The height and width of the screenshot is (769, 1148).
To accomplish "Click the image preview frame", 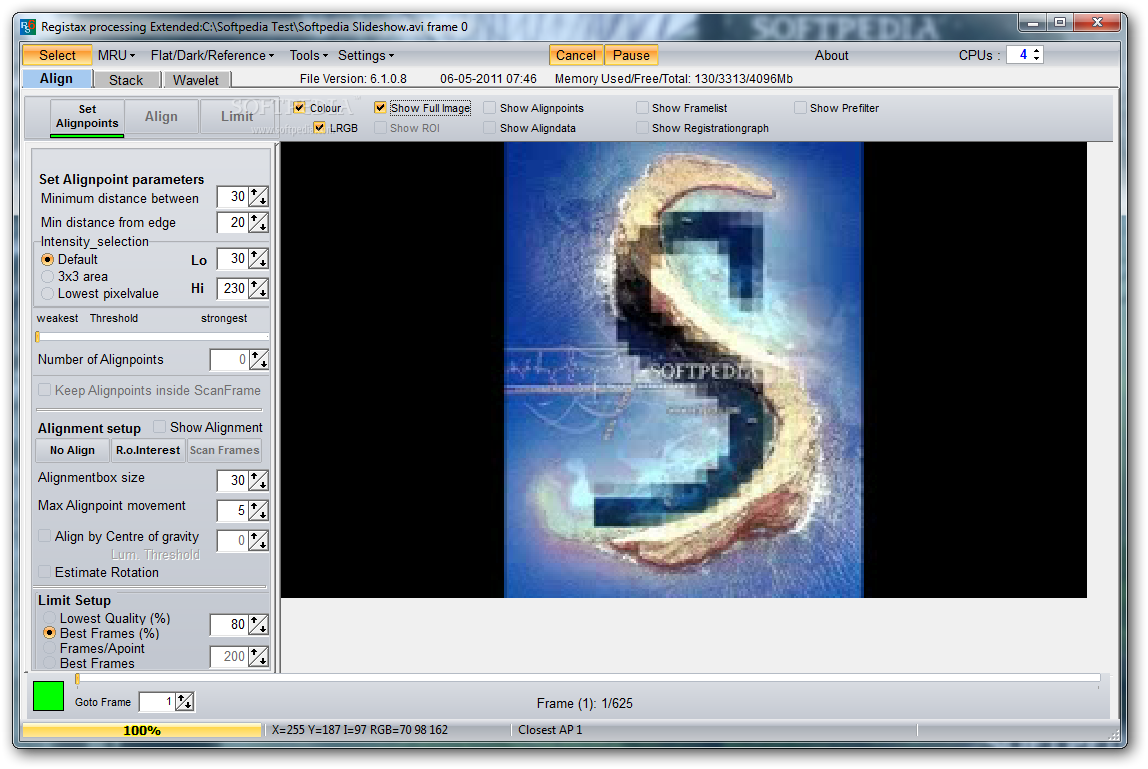I will (684, 370).
